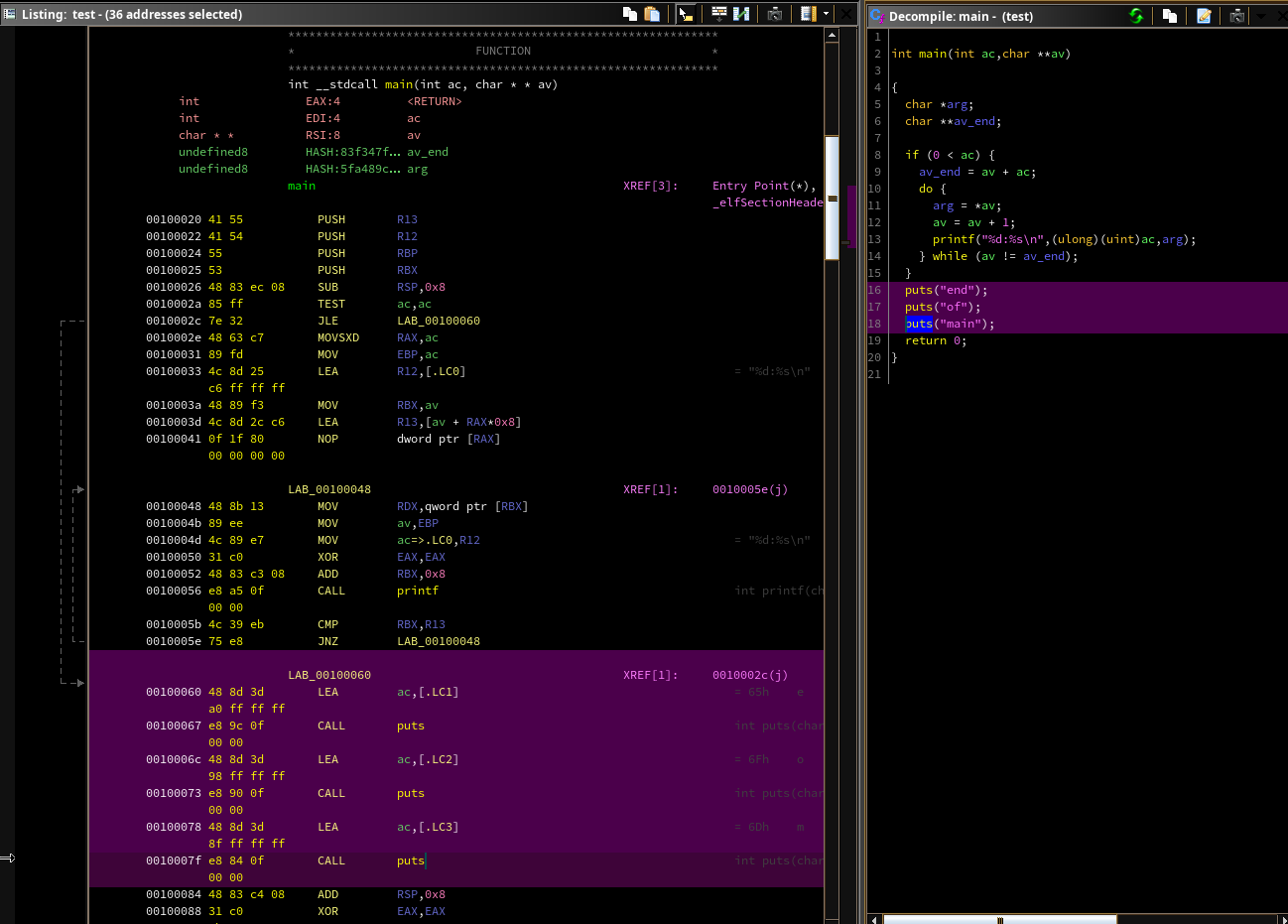
Task: Toggle the Listing overview margin icon
Action: (x=808, y=14)
